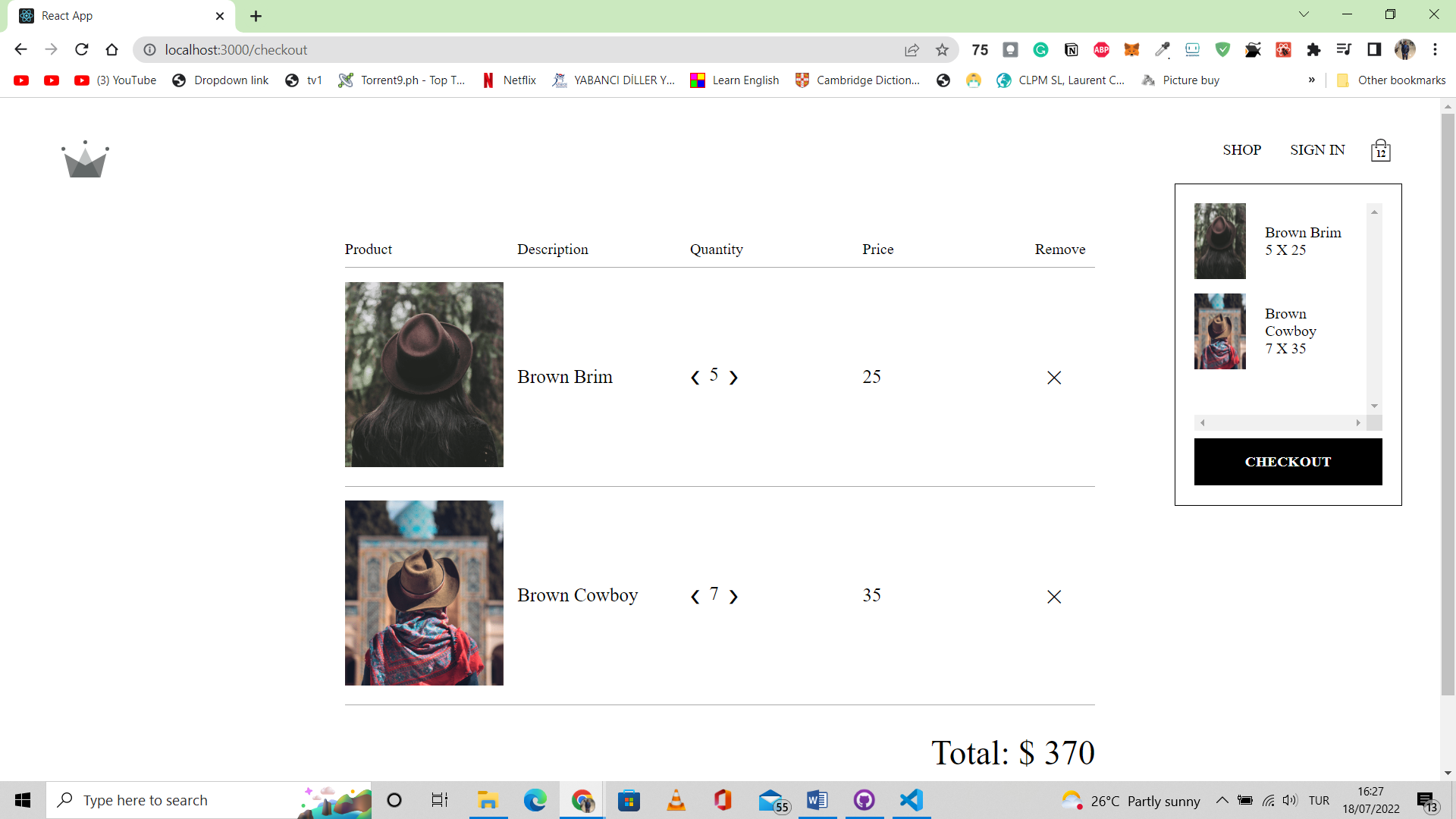Open the SIGN IN page
The image size is (1456, 819).
1318,150
